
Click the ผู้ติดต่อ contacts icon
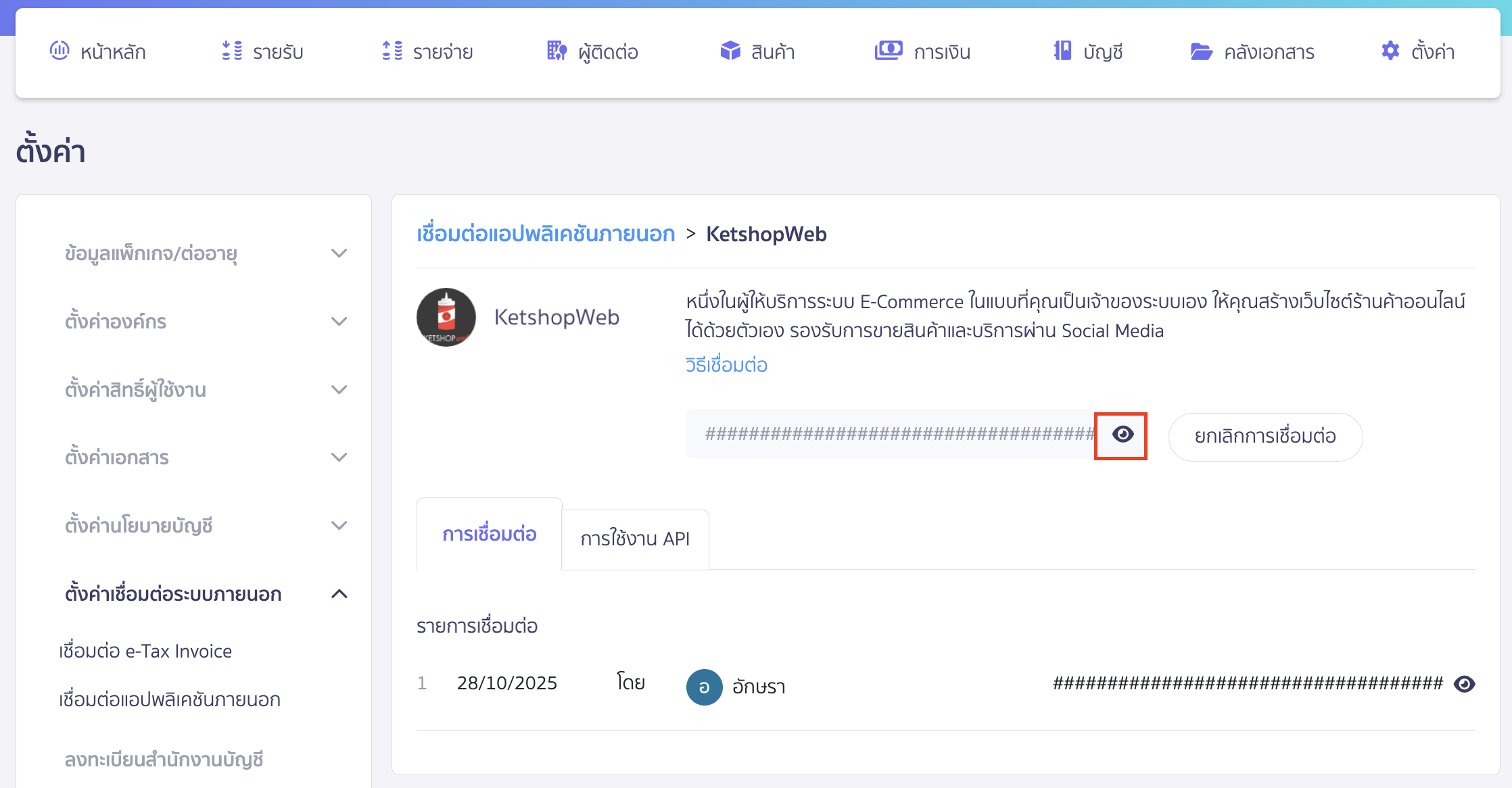(x=554, y=51)
